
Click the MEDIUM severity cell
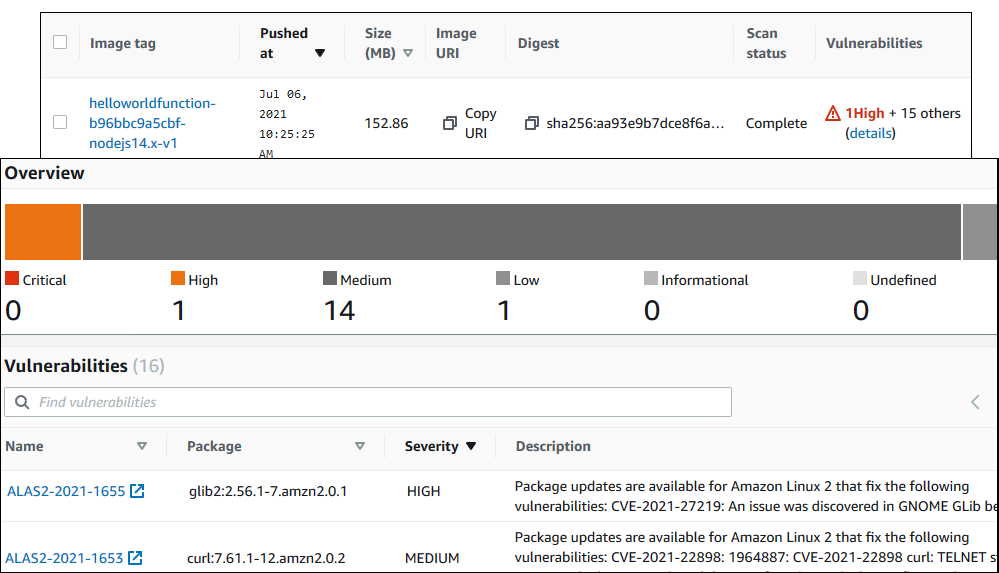tap(432, 558)
